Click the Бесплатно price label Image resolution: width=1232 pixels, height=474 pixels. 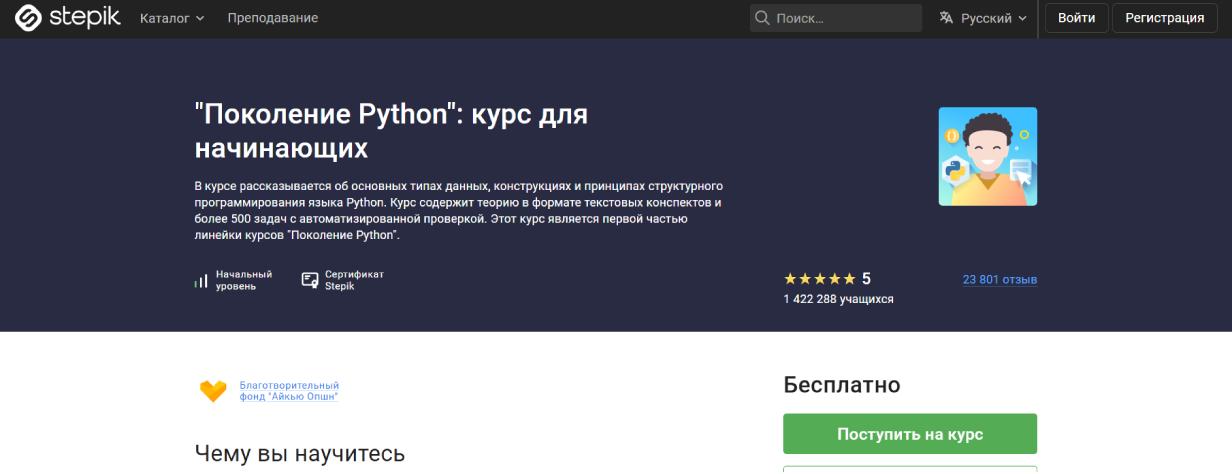click(842, 385)
